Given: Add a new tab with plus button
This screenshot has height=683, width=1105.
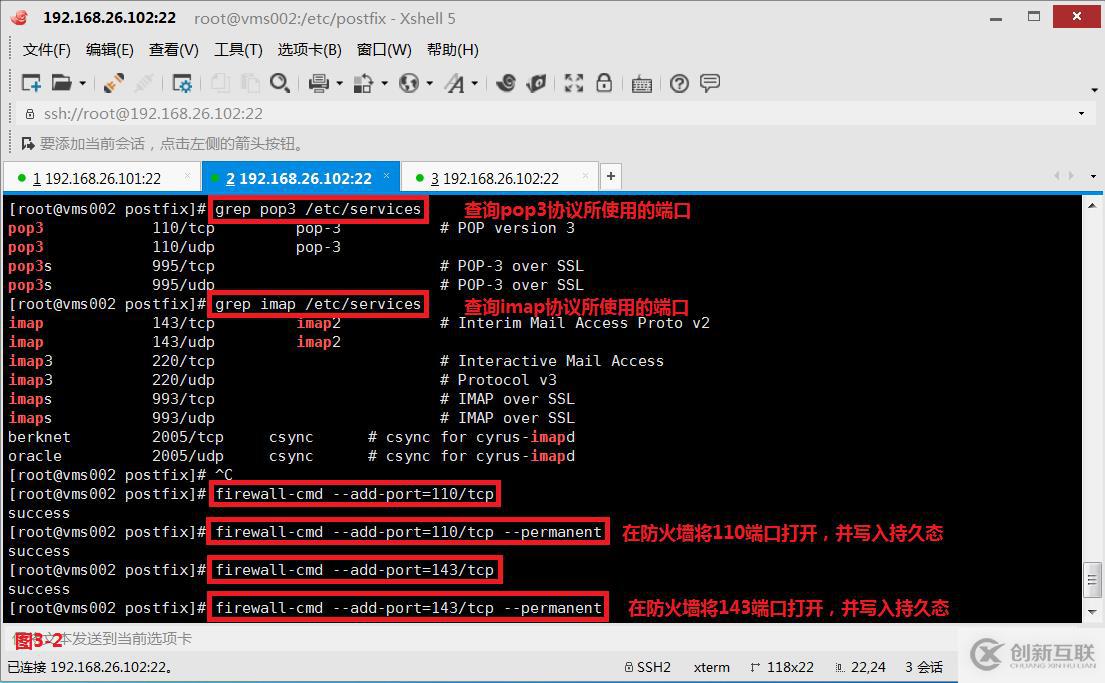Looking at the screenshot, I should click(x=611, y=176).
